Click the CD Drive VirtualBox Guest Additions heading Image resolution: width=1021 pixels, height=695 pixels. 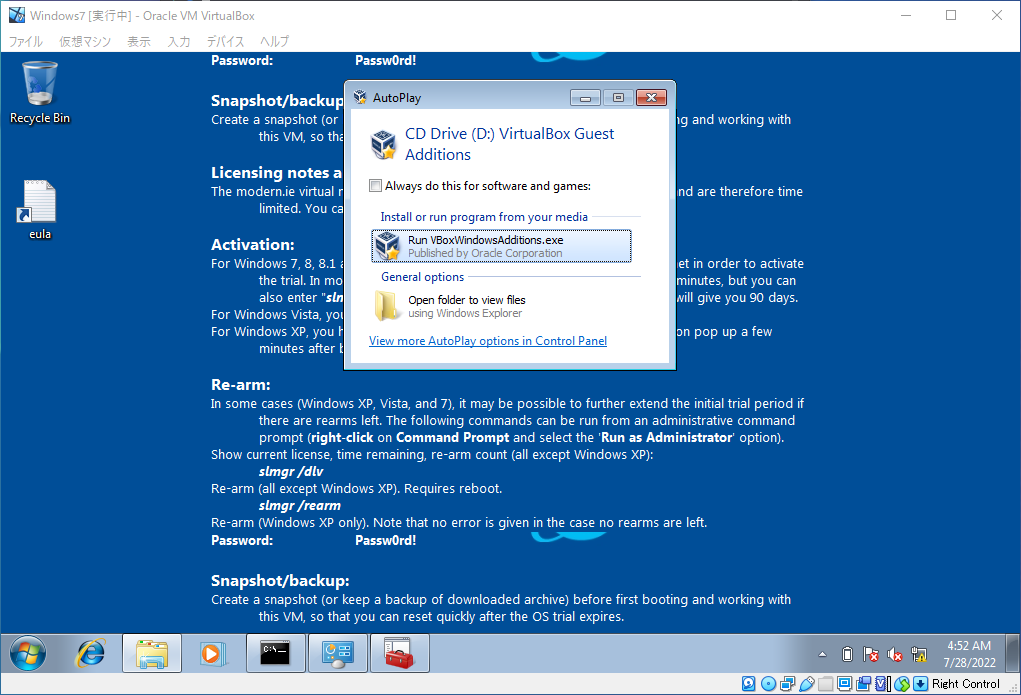[509, 144]
